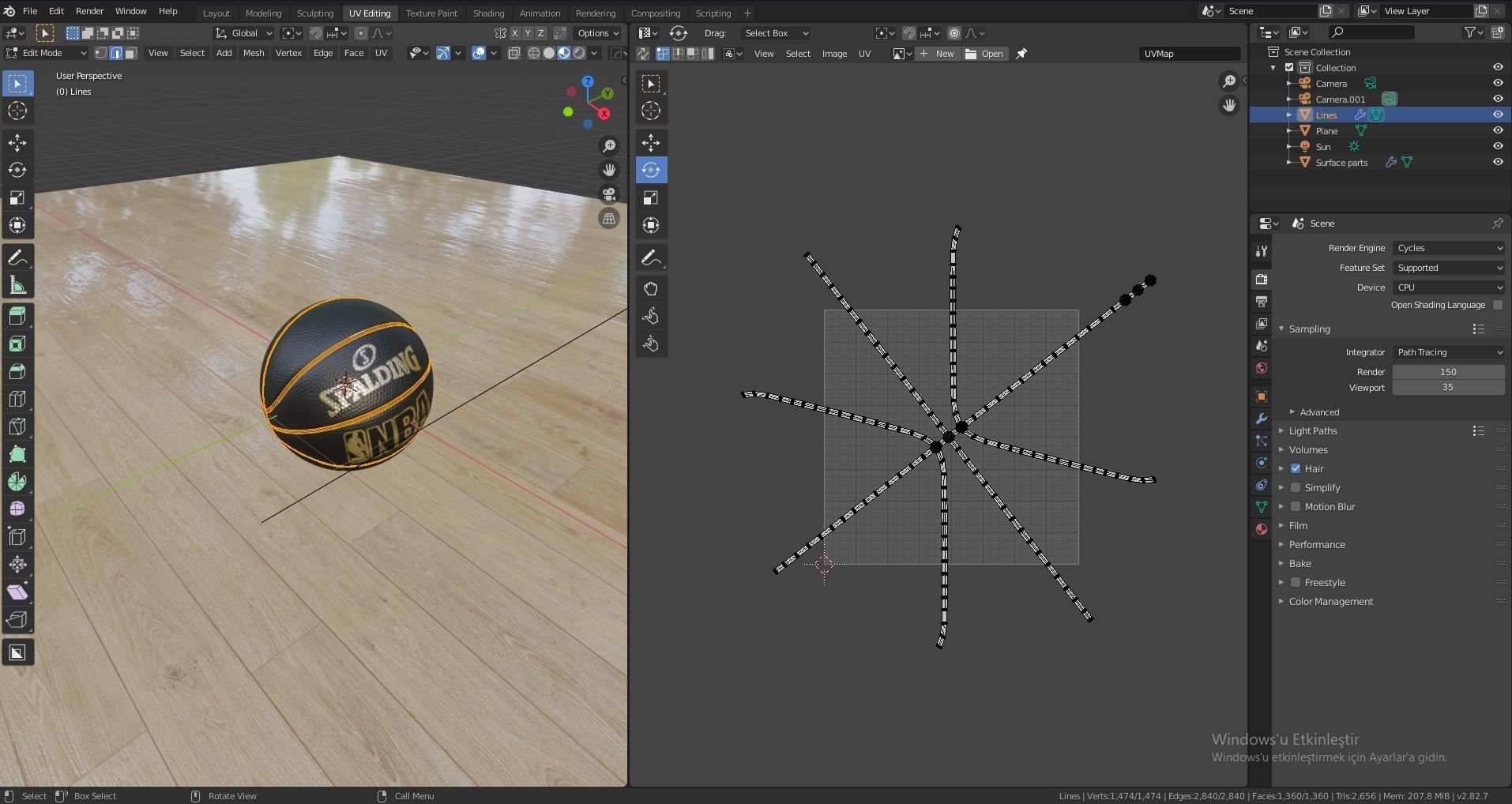Open the Global orientation dropdown
1512x804 pixels.
pyautogui.click(x=244, y=33)
